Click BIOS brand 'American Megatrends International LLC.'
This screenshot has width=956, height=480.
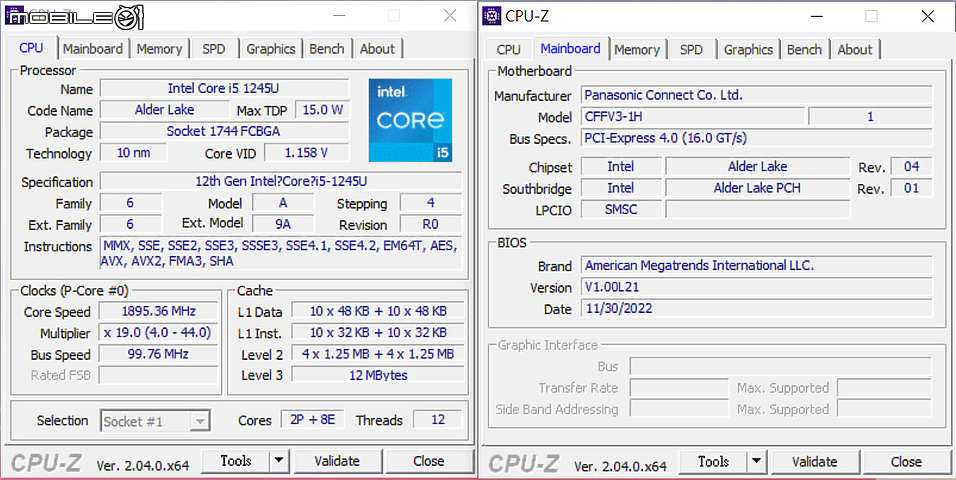pos(757,265)
